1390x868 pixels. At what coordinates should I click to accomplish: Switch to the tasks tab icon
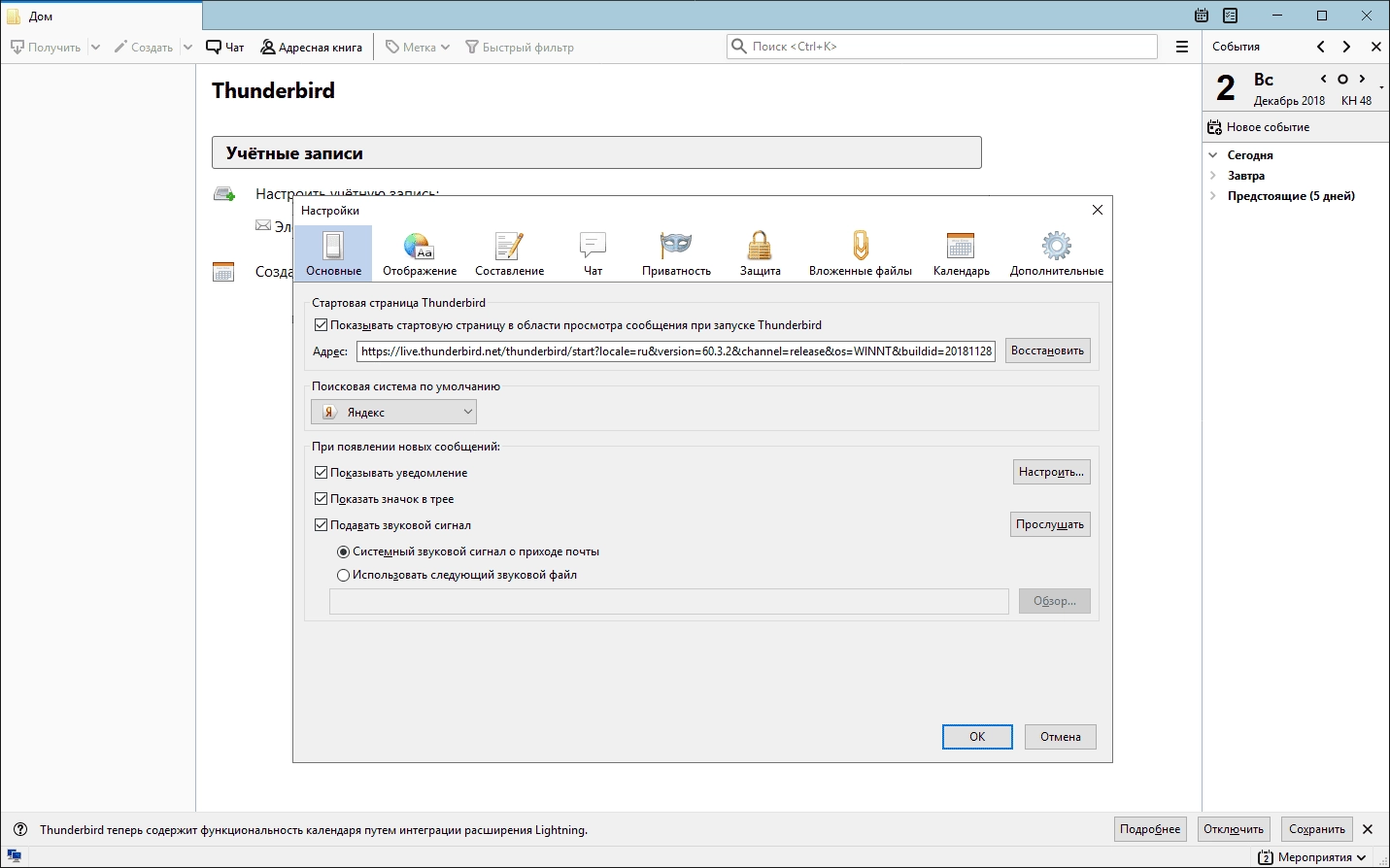pyautogui.click(x=1231, y=16)
